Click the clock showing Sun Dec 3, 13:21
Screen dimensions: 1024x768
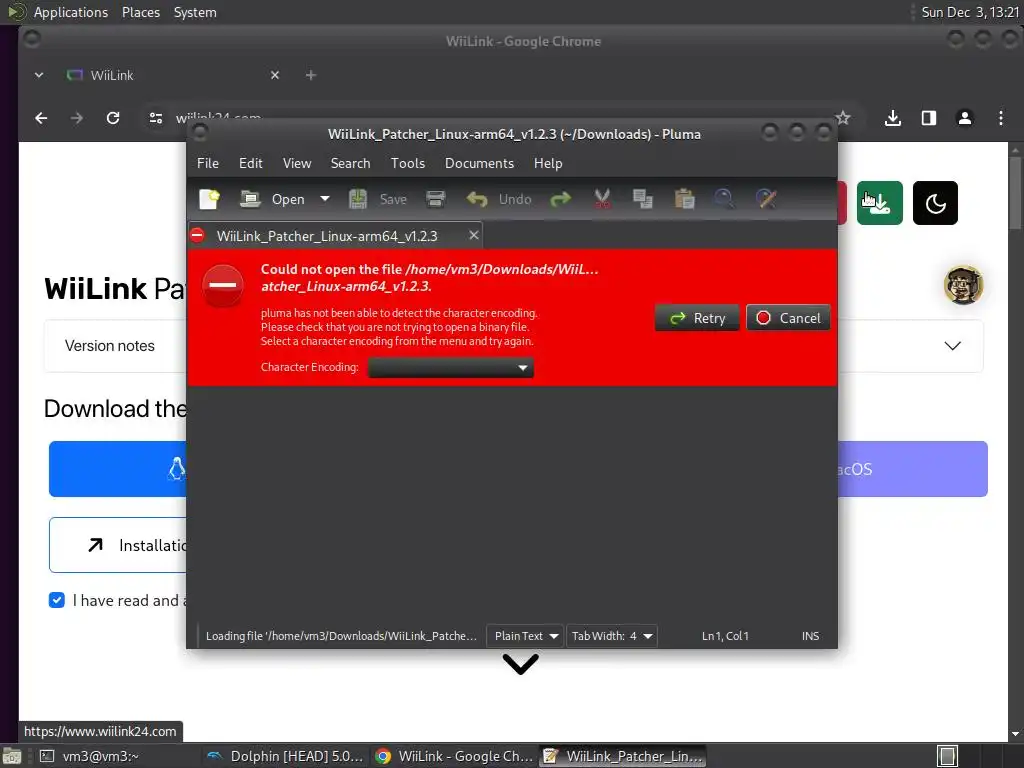(x=970, y=12)
